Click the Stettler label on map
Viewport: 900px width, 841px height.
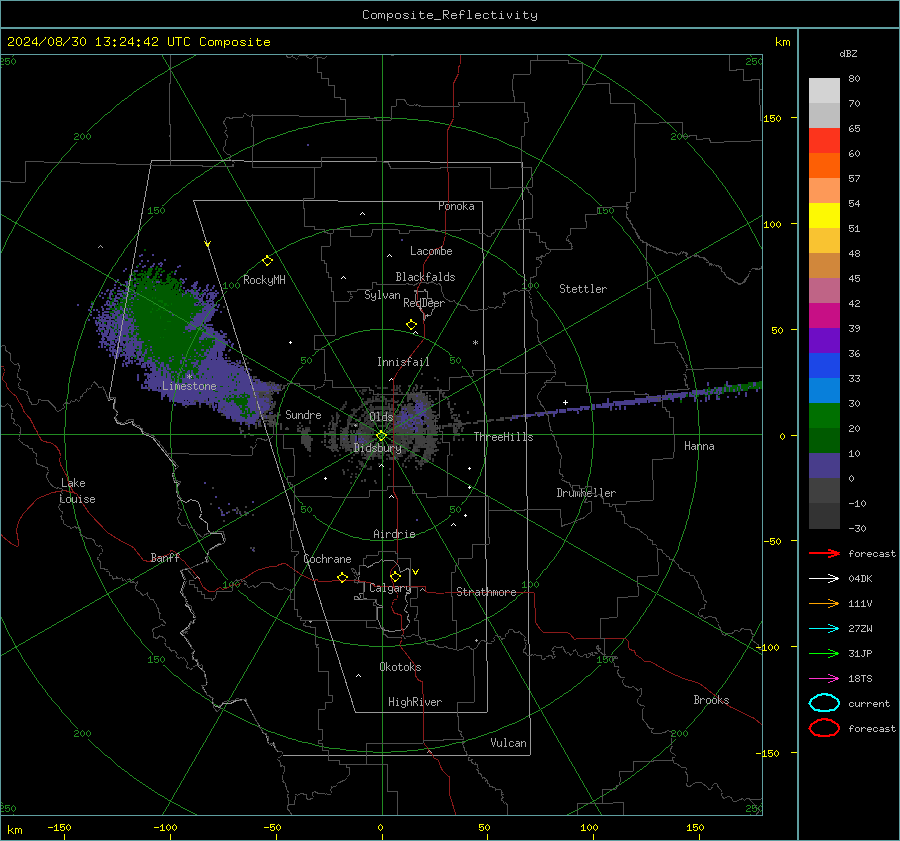coord(583,289)
